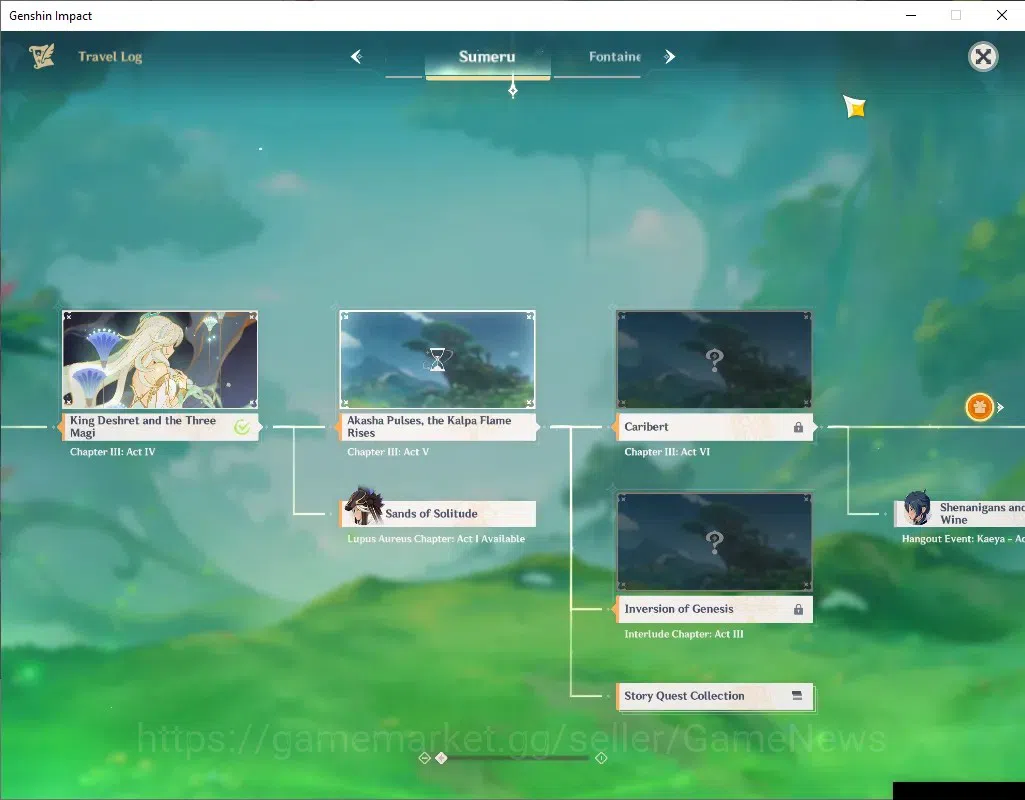Click the lock icon on Inversion of Genesis
Viewport: 1025px width, 800px height.
tap(798, 609)
